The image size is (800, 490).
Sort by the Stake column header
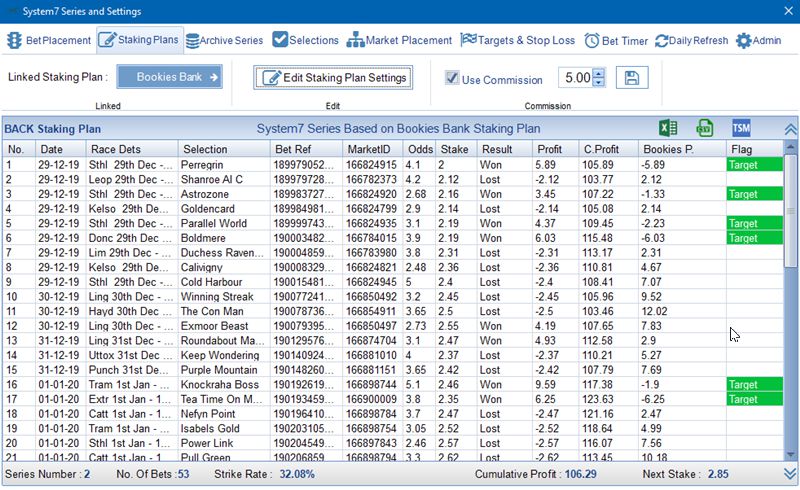(456, 149)
